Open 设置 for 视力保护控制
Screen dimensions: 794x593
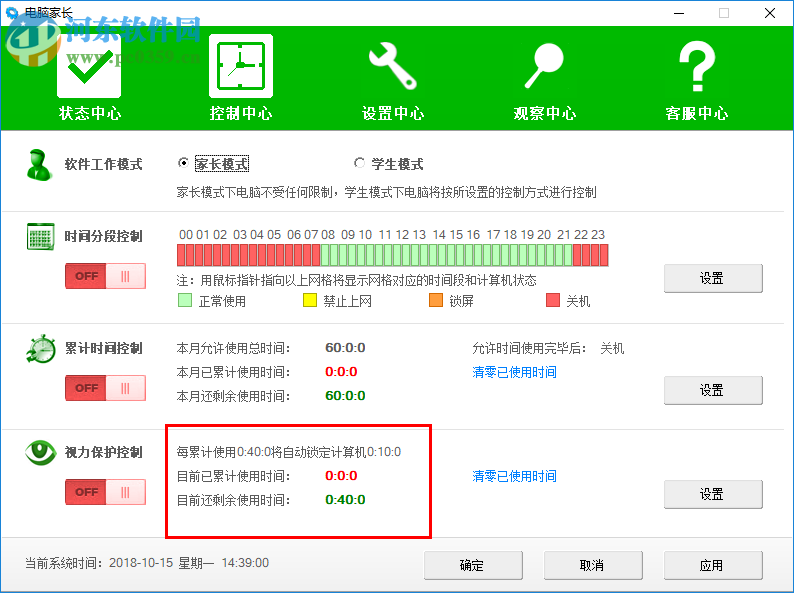click(713, 494)
